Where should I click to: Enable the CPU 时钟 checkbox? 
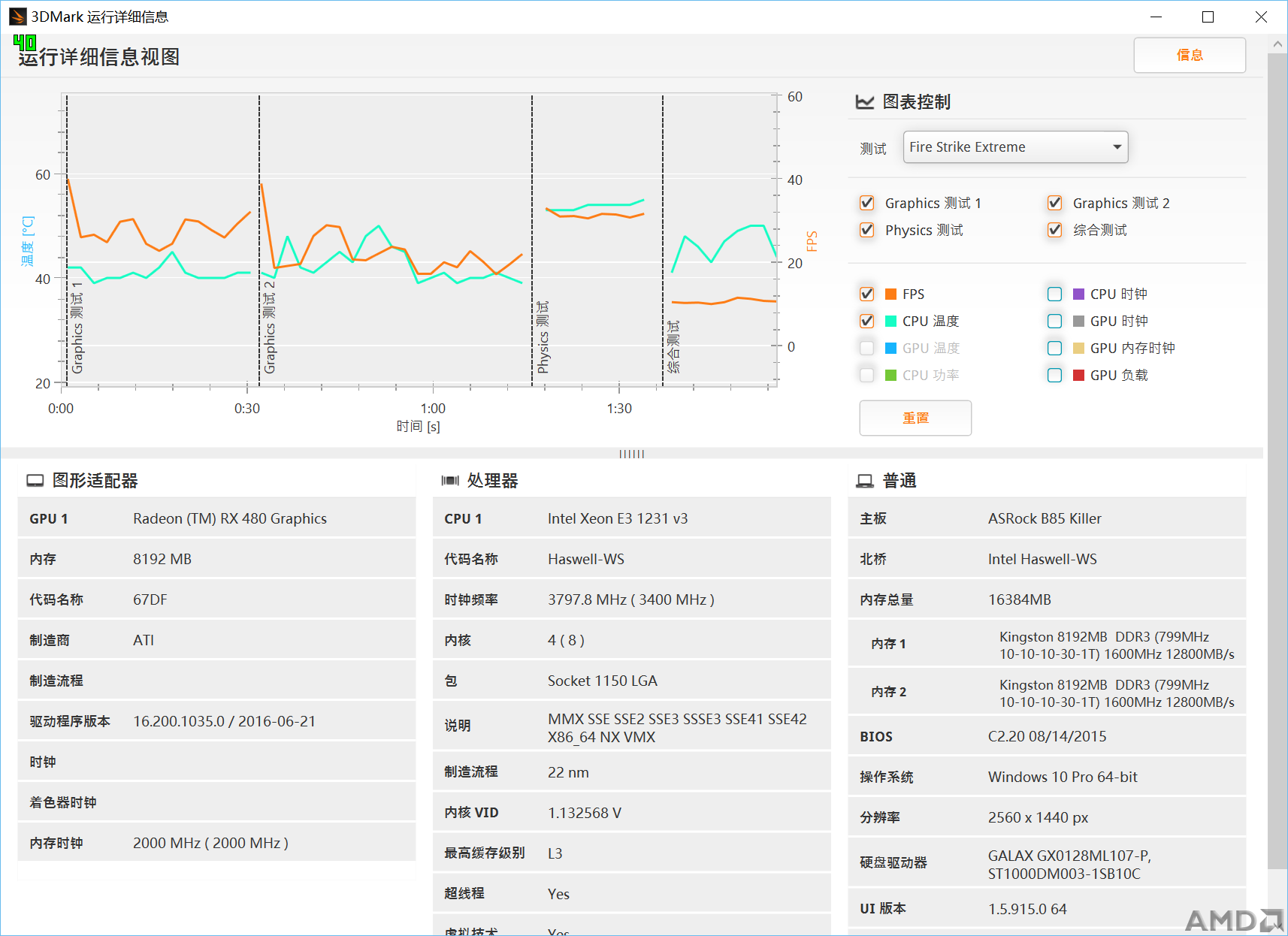point(1055,294)
